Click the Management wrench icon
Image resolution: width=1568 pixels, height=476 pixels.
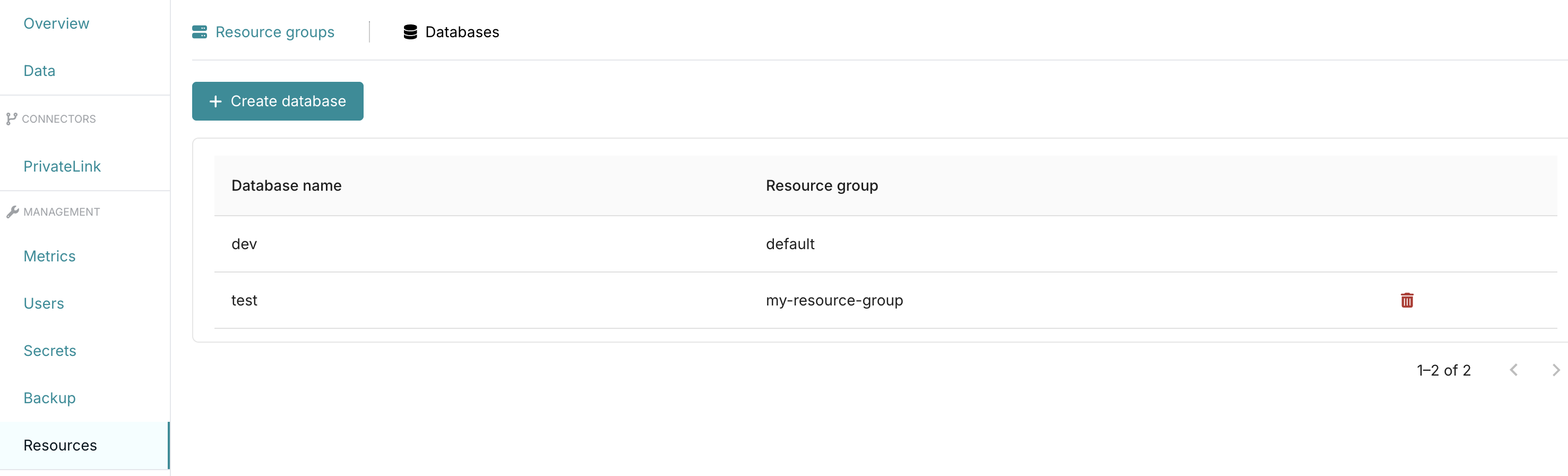click(12, 212)
